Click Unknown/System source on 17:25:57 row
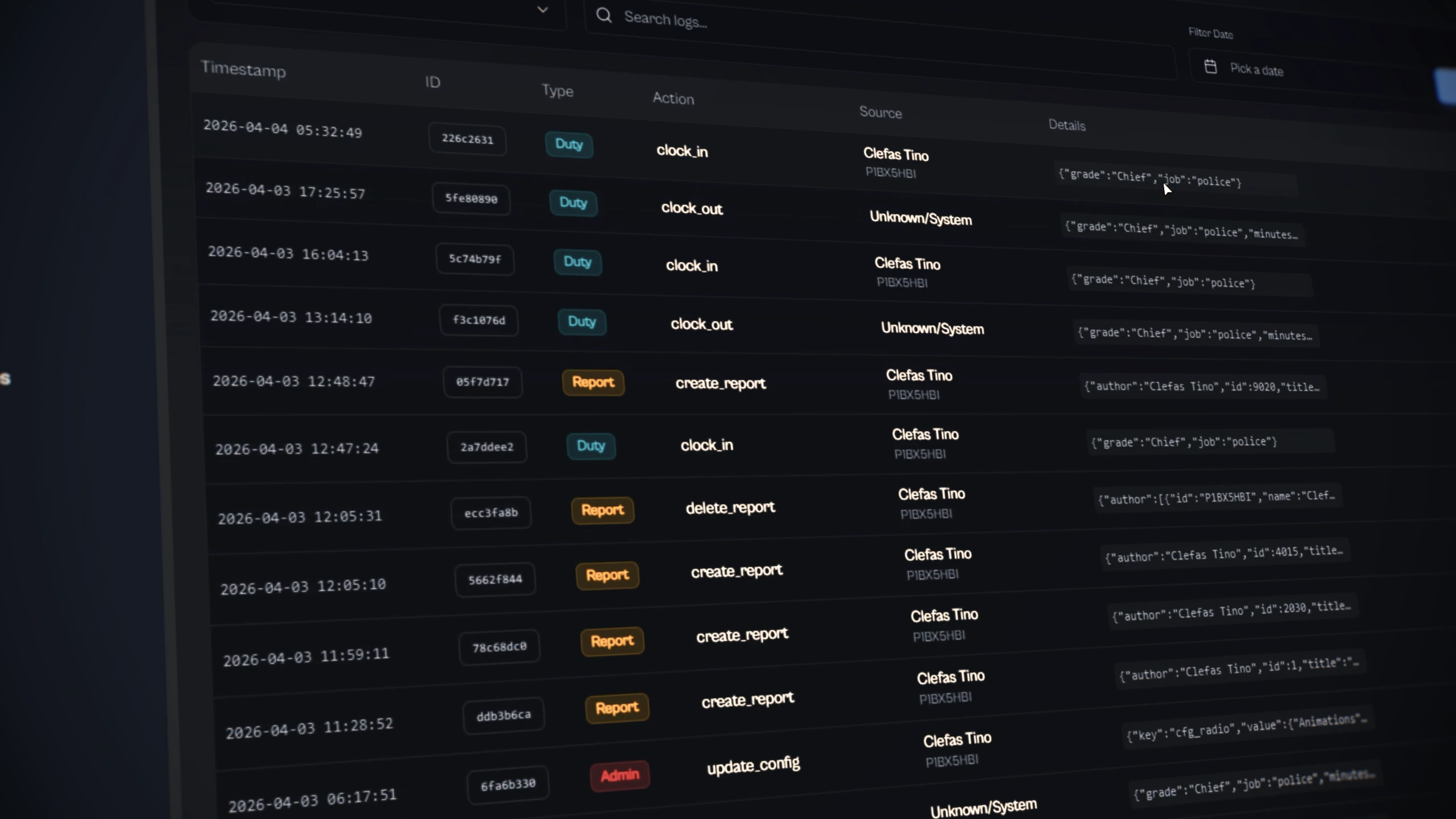1456x819 pixels. pos(921,218)
